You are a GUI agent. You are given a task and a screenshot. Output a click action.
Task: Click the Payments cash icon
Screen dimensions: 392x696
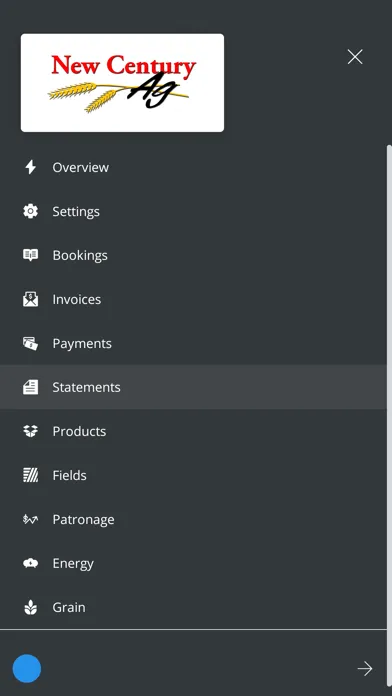(x=30, y=343)
